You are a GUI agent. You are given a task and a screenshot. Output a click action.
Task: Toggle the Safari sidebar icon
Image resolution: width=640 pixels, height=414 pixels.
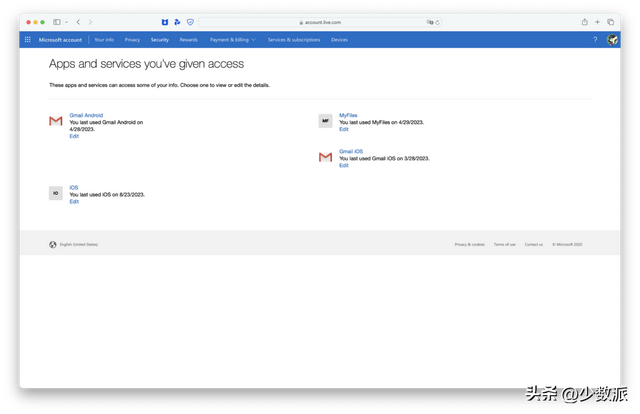pyautogui.click(x=57, y=22)
